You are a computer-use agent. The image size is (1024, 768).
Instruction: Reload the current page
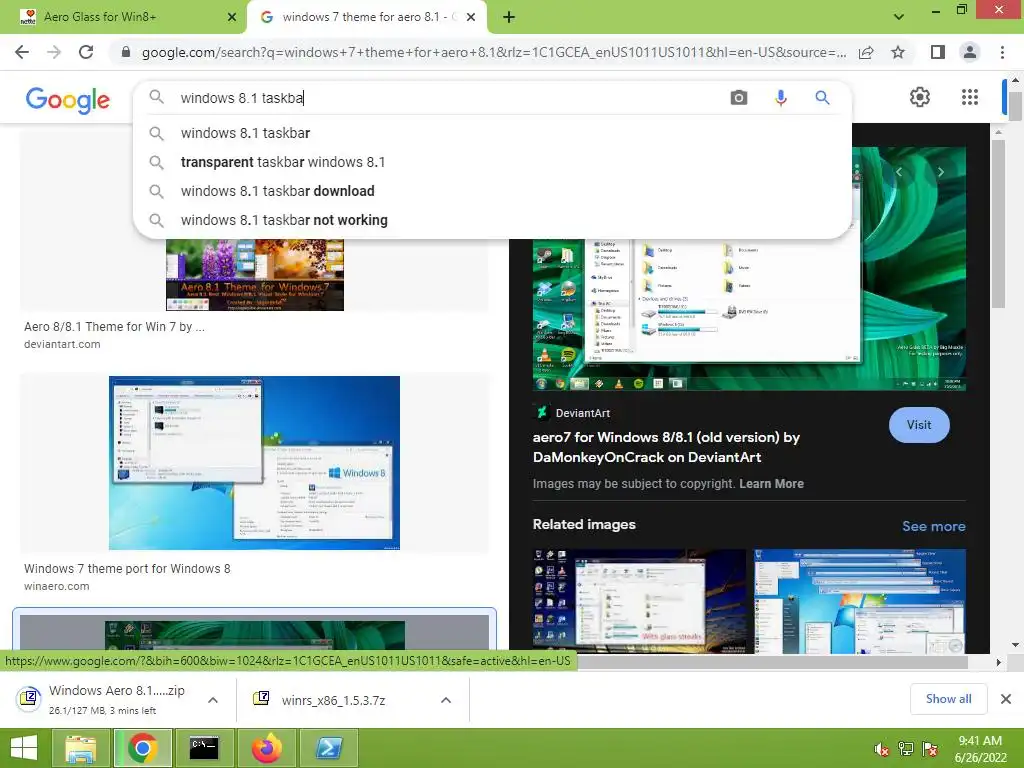[x=86, y=52]
